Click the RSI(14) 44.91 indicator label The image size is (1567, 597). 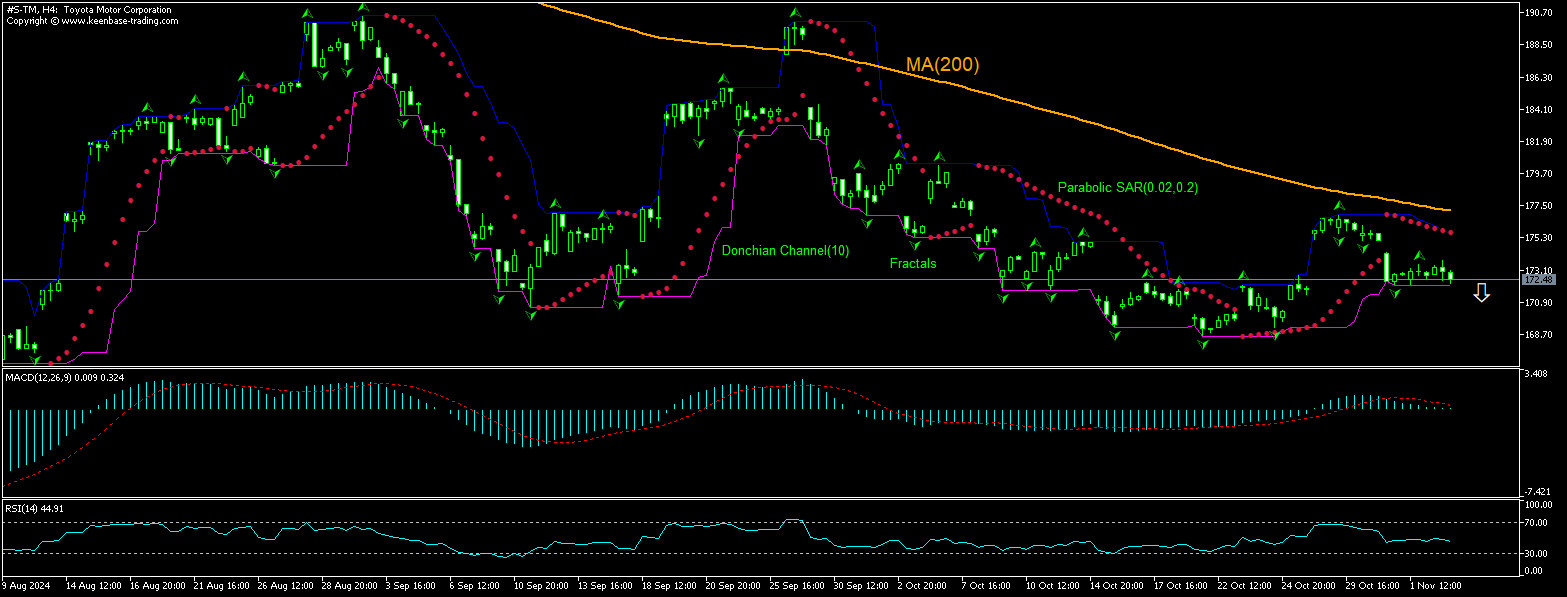pos(35,508)
